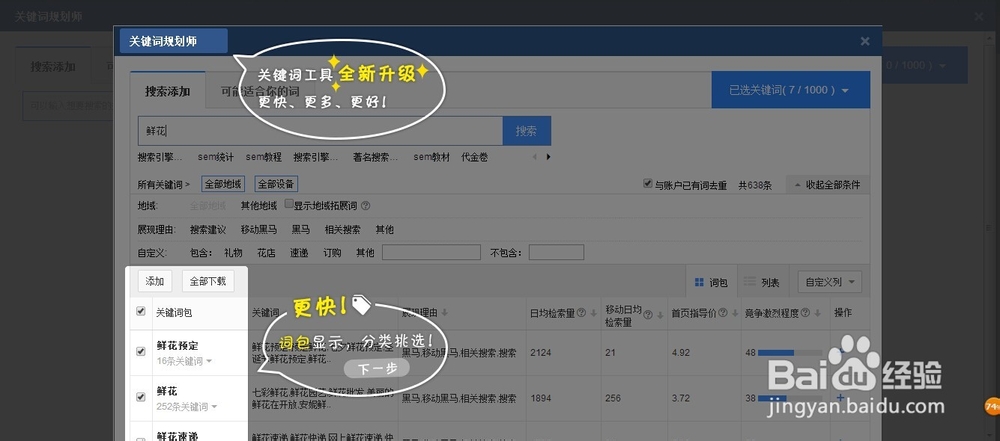The width and height of the screenshot is (1000, 441).
Task: Close the background 关键词规划师 window
Action: [x=978, y=16]
